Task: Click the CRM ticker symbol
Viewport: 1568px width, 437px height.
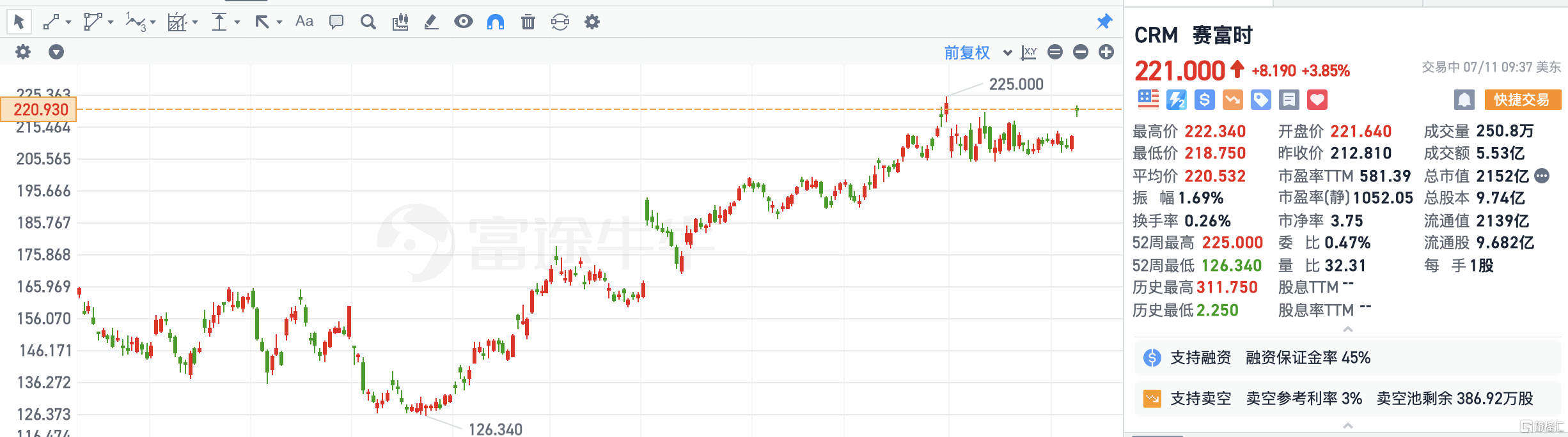Action: tap(1156, 35)
